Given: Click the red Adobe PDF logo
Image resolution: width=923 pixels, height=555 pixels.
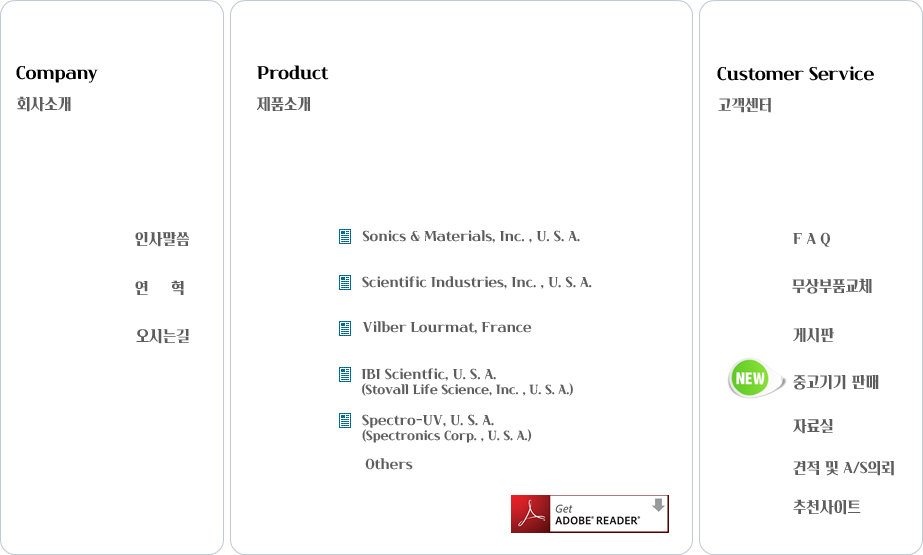Looking at the screenshot, I should pos(530,514).
